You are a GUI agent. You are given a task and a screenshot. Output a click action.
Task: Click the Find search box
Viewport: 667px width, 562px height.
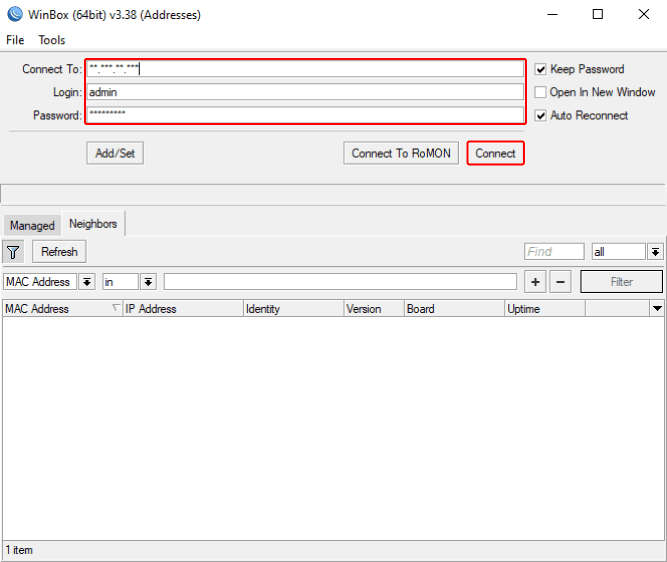pyautogui.click(x=554, y=252)
